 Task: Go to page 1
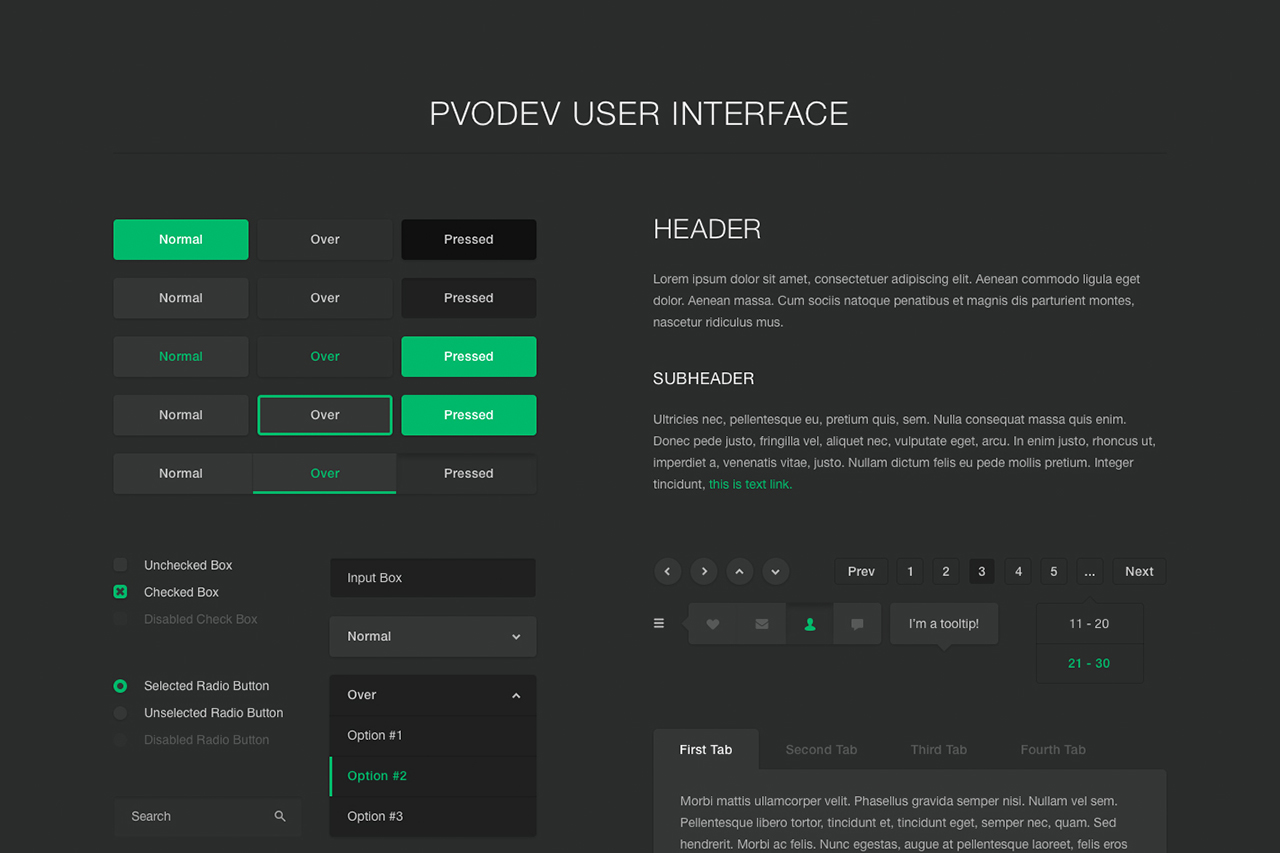[910, 571]
